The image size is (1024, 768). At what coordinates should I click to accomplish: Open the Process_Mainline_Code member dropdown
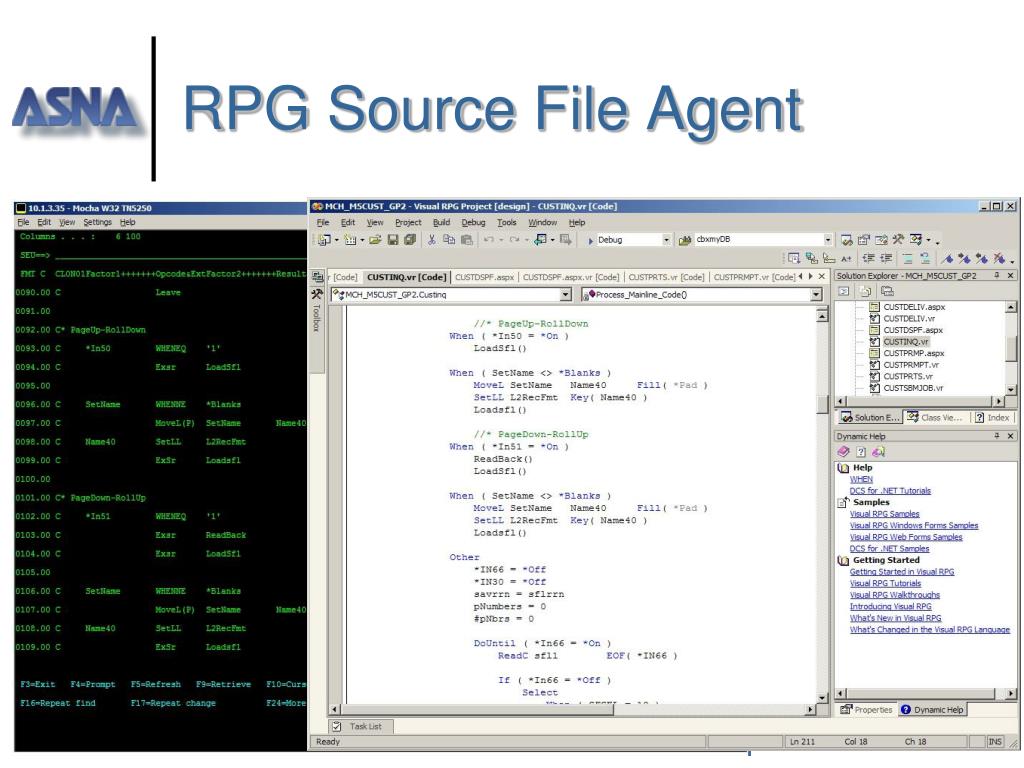(816, 295)
